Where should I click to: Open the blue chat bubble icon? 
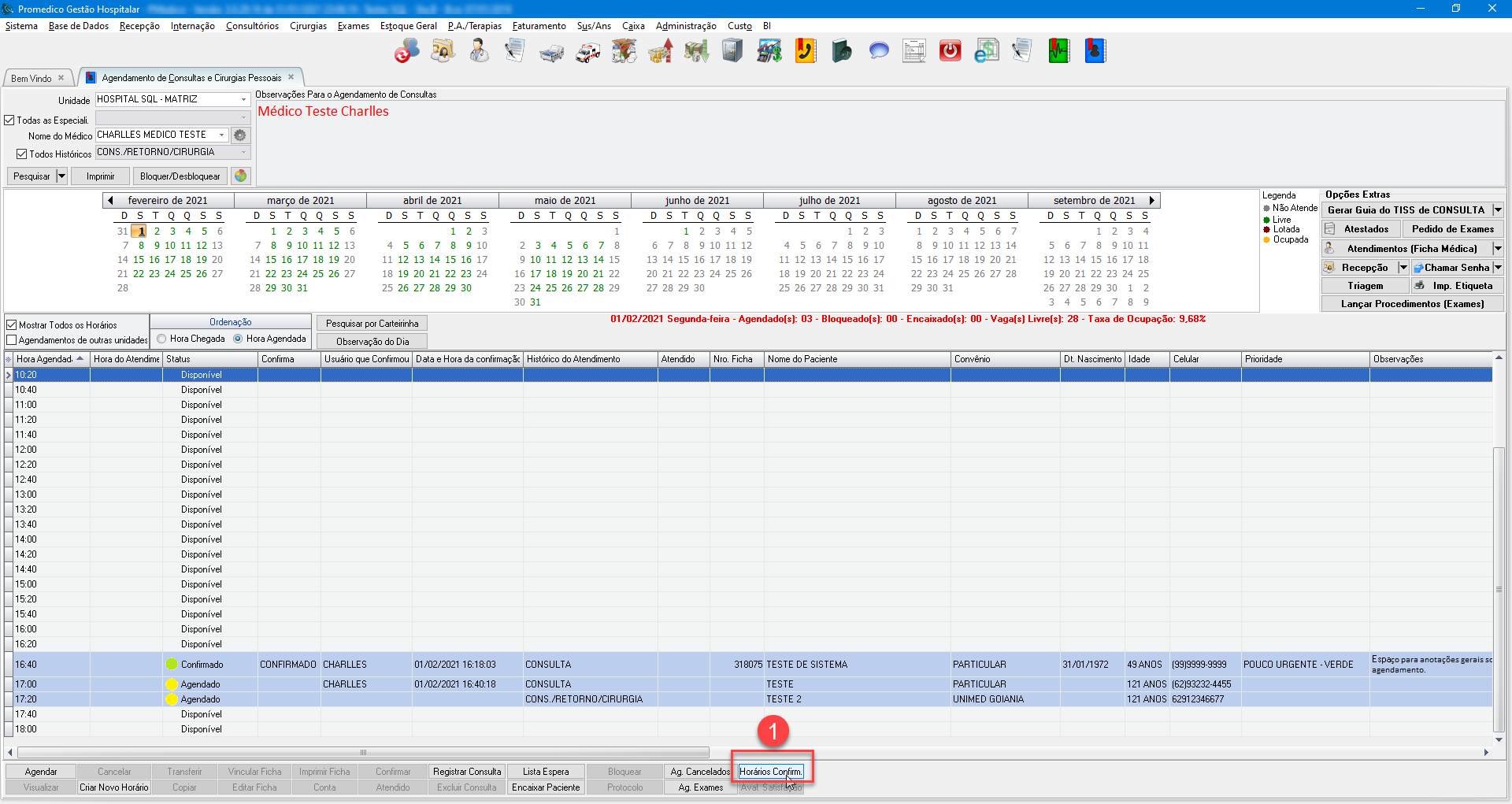click(878, 51)
